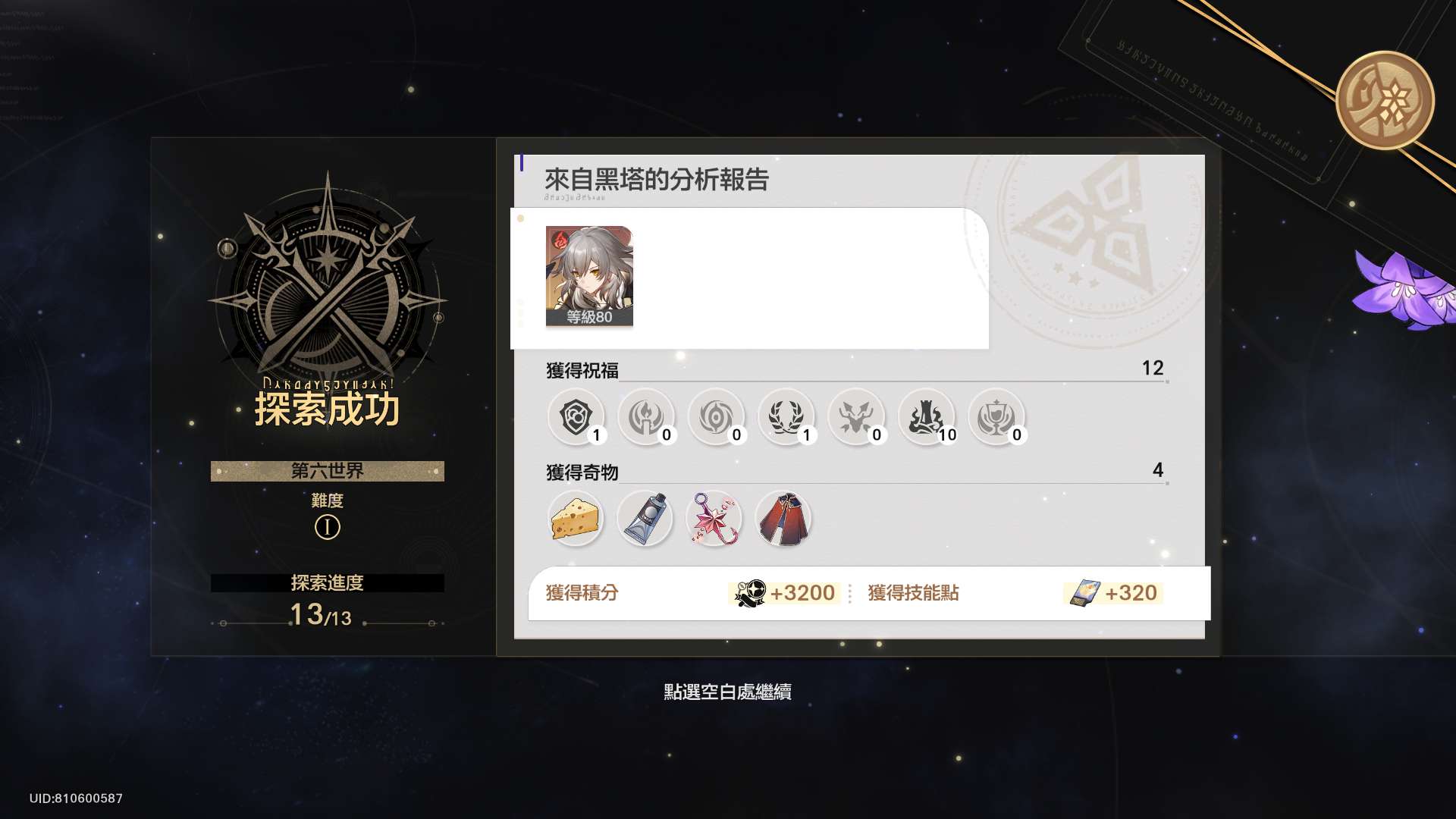Select the cheese curio icon
The width and height of the screenshot is (1456, 819).
point(576,519)
